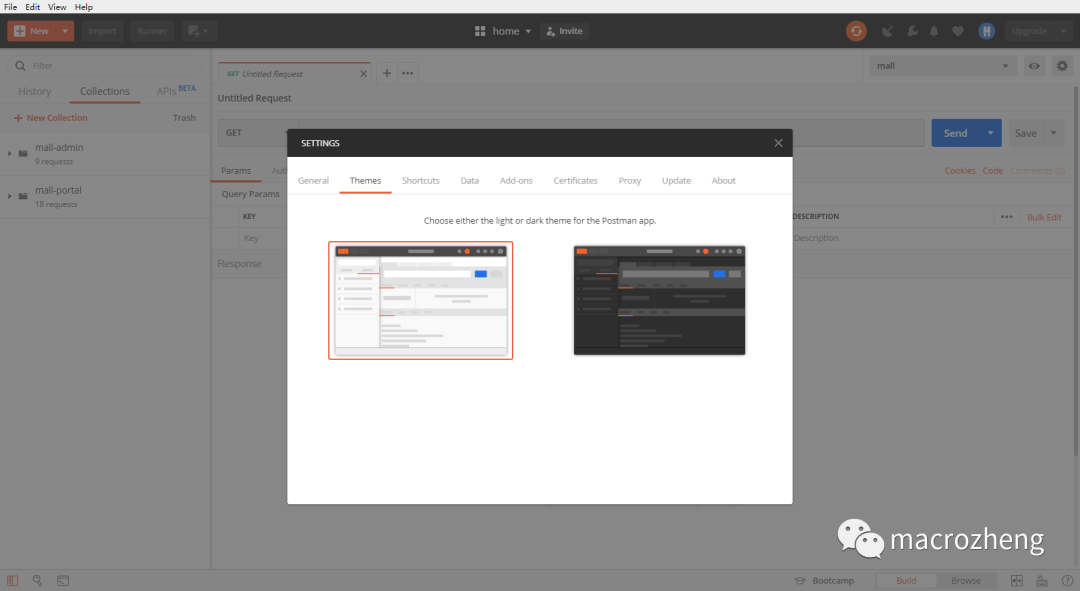Open the General settings tab
The height and width of the screenshot is (591, 1080).
(x=313, y=180)
